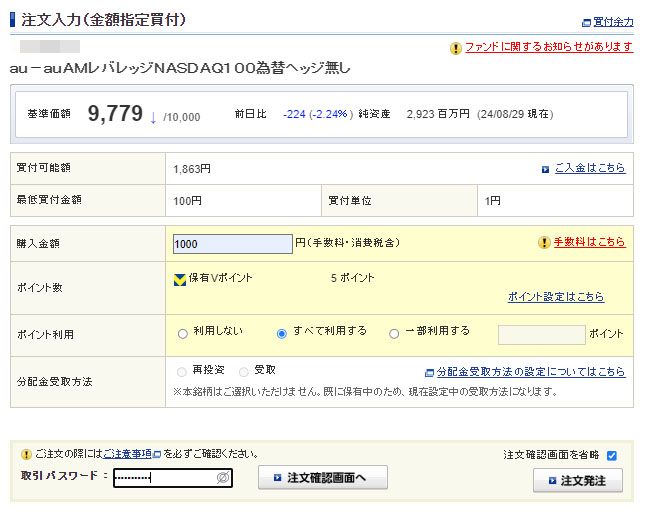Focus the 取引パスワード password field
The width and height of the screenshot is (645, 512).
click(164, 479)
